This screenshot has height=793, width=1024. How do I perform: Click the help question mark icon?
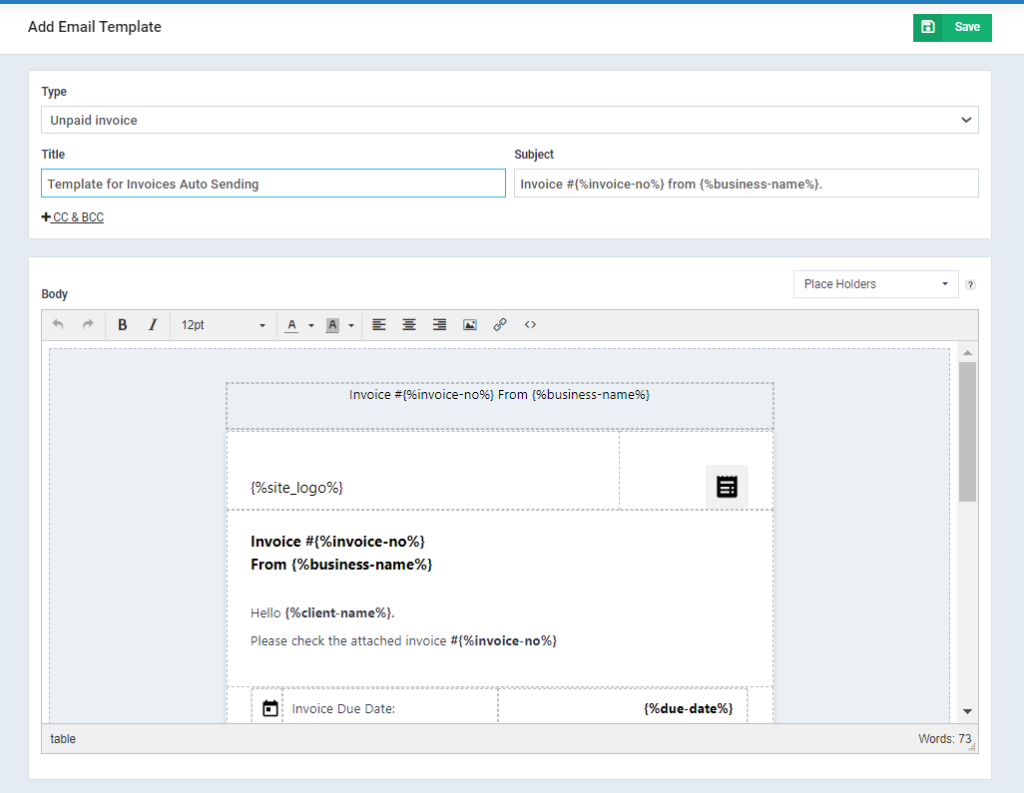(x=970, y=285)
